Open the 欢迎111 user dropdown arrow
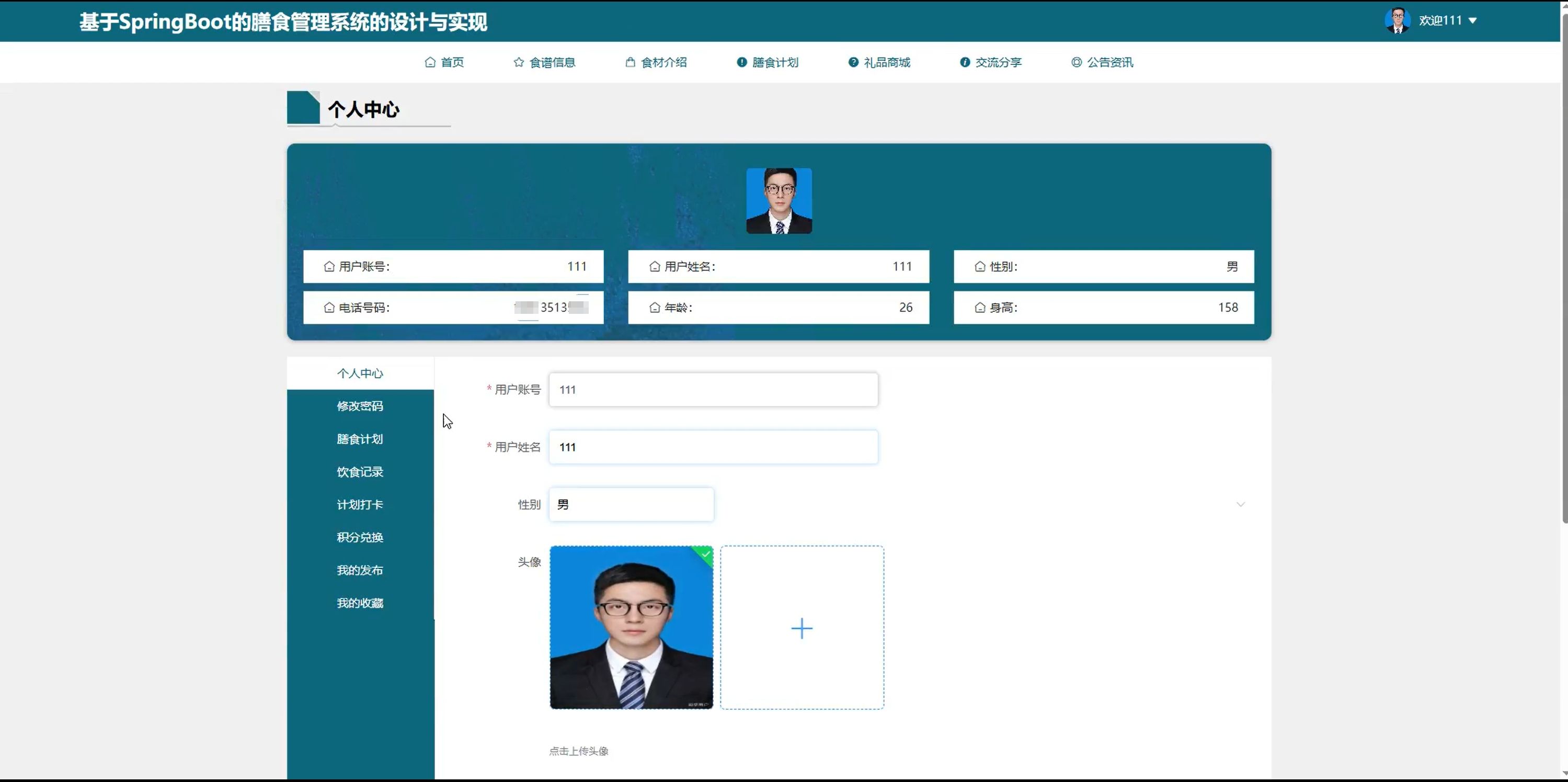Screen dimensions: 1568x782 1473,21
